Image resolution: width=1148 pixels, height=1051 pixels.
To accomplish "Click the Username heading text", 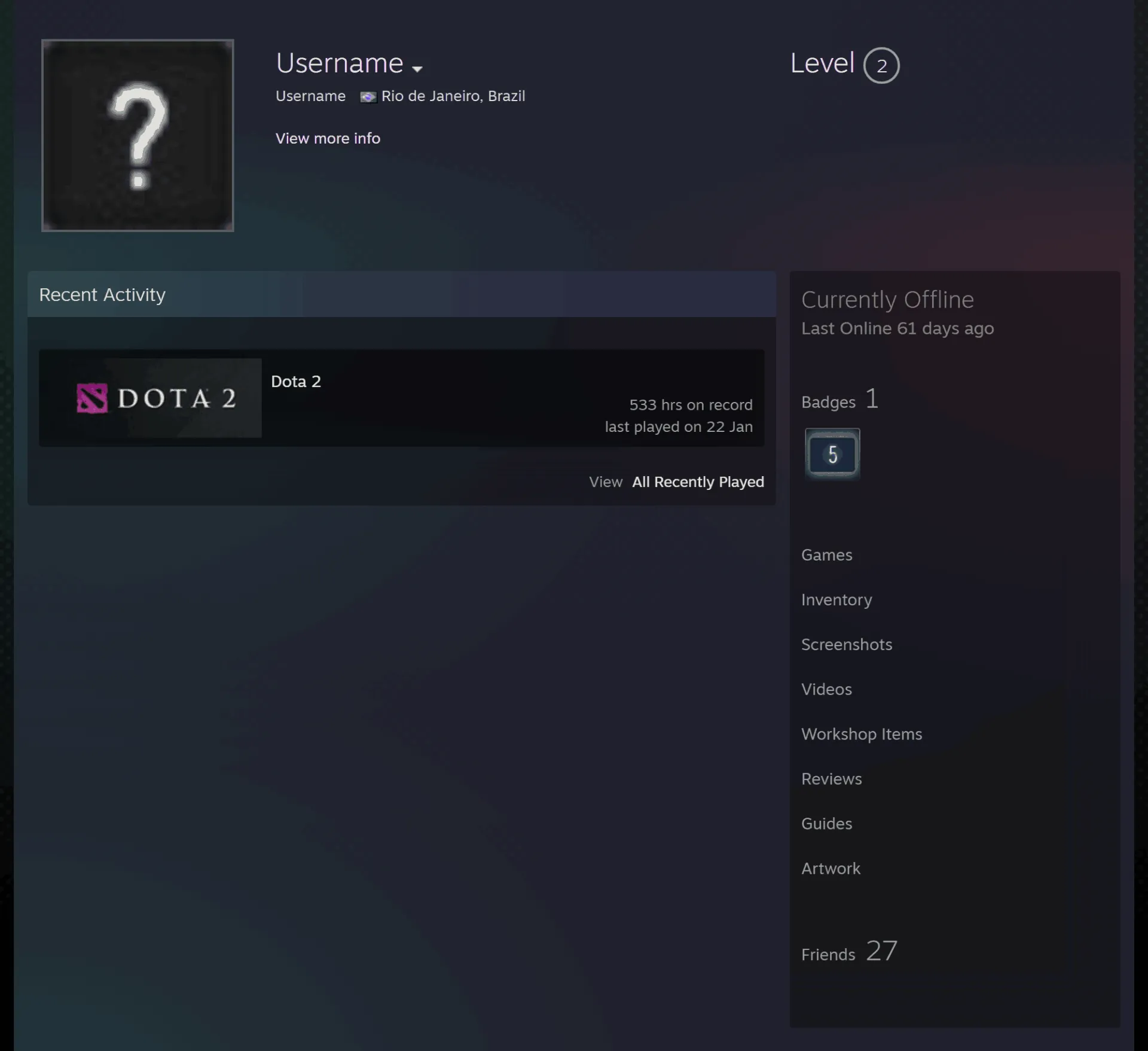I will coord(340,63).
